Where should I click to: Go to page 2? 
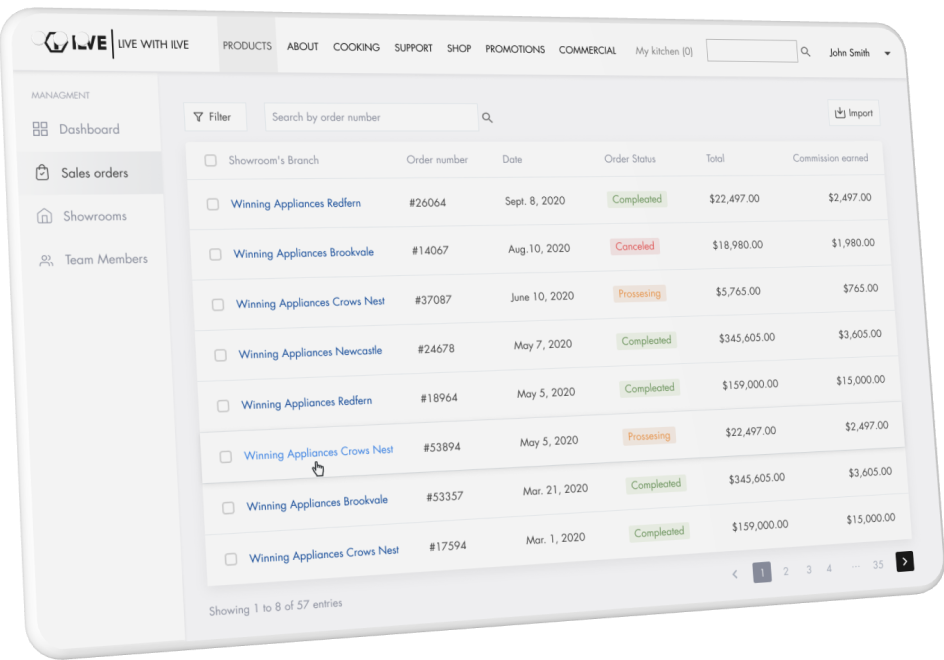(x=786, y=571)
